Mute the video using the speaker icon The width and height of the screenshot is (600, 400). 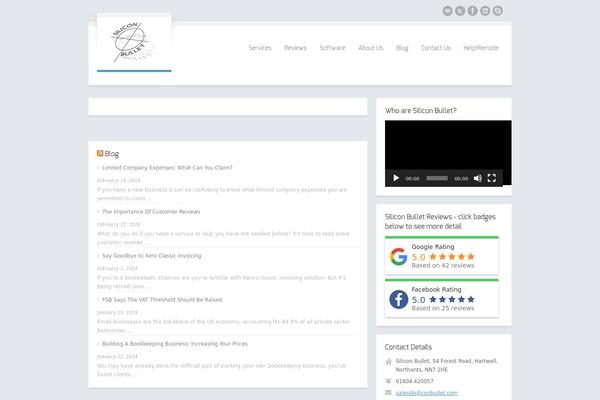click(x=478, y=178)
